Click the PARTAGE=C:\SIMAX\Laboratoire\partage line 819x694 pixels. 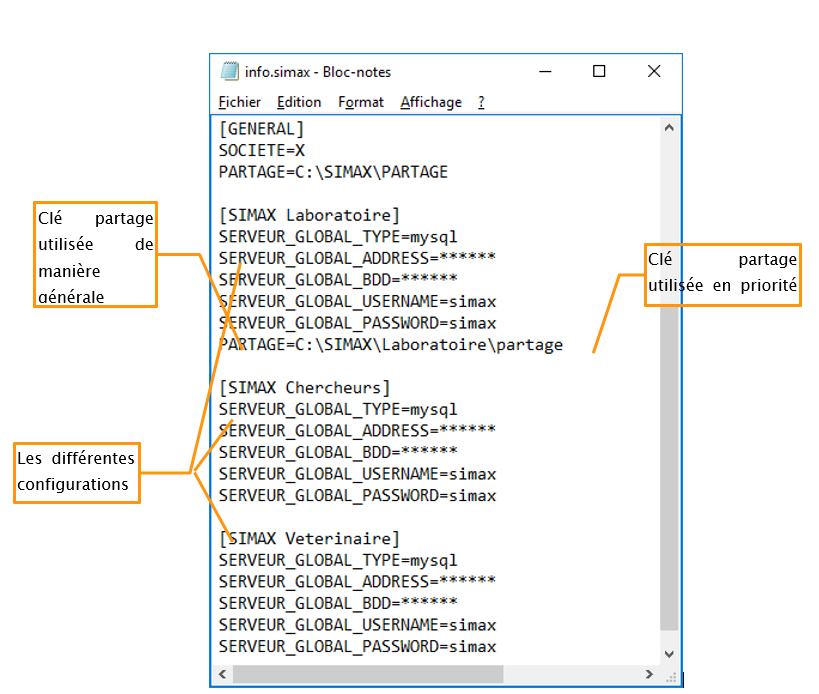(390, 345)
